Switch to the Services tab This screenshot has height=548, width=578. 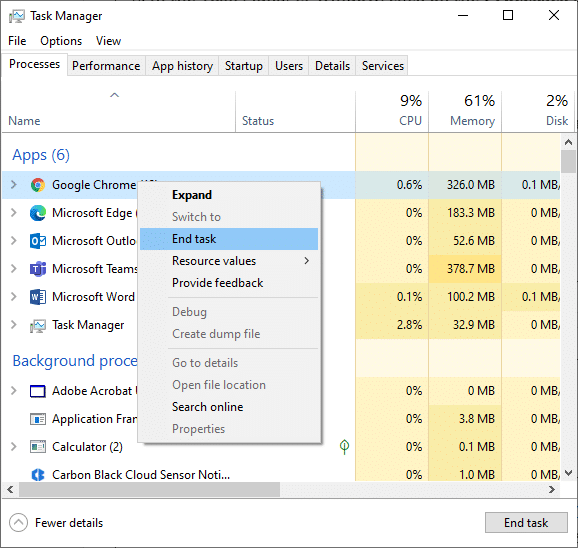point(382,66)
